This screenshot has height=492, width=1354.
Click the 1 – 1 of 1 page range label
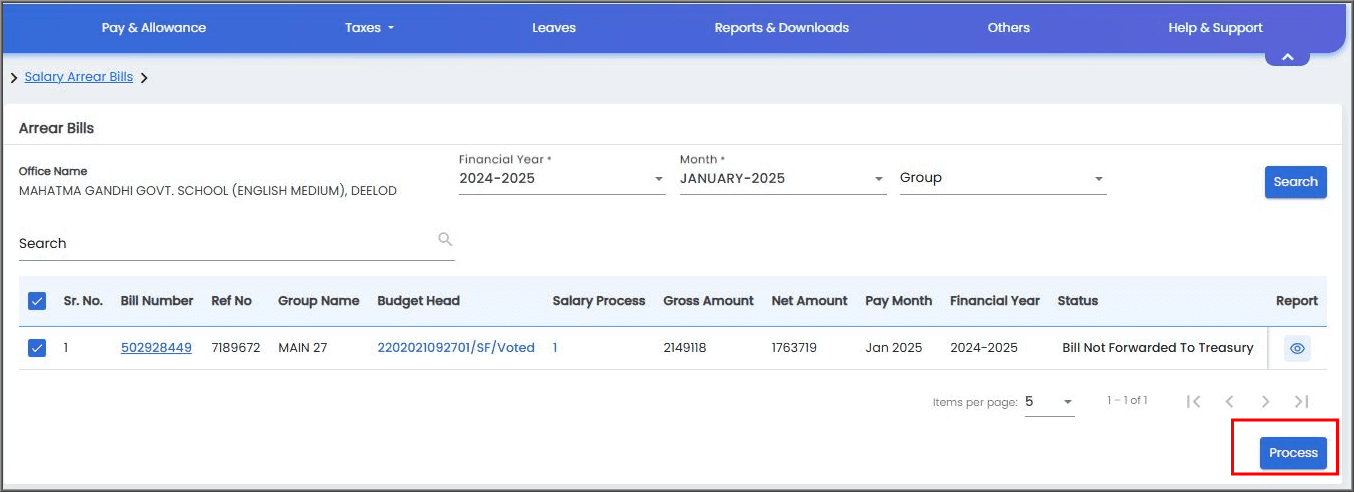coord(1127,400)
